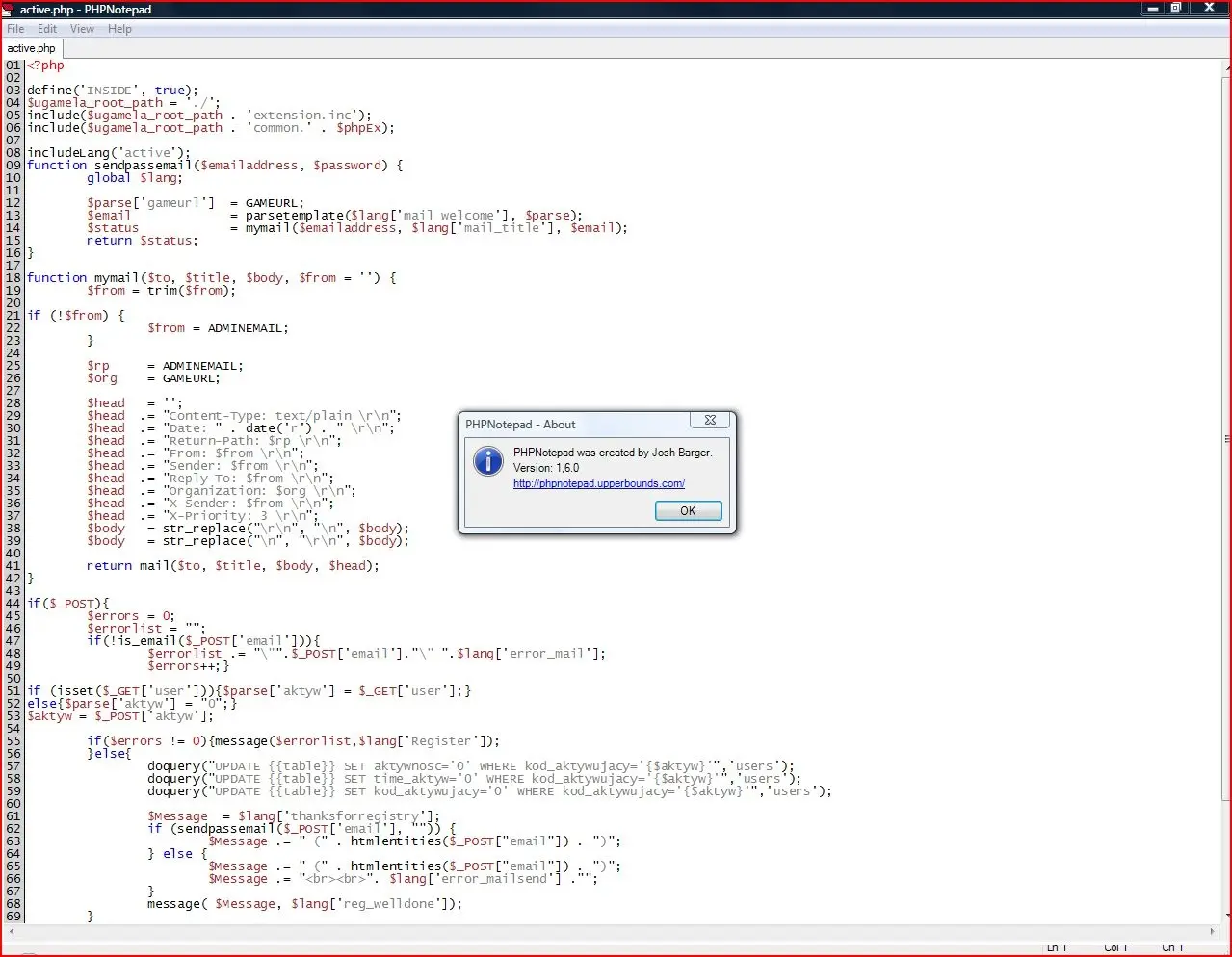Click the '<?php' opening tag on line 01
The width and height of the screenshot is (1232, 957).
[x=45, y=65]
